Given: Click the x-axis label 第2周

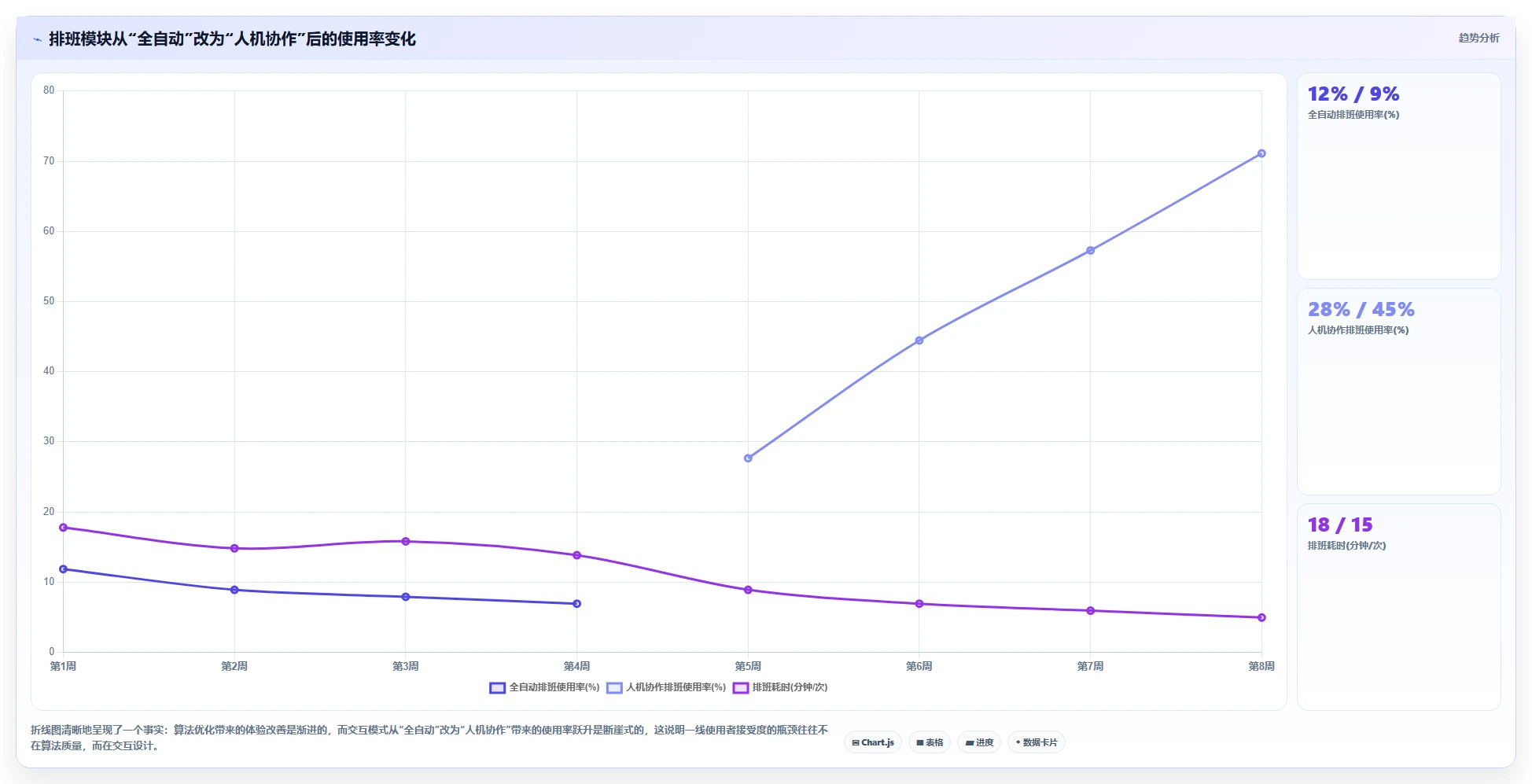Looking at the screenshot, I should pyautogui.click(x=234, y=666).
